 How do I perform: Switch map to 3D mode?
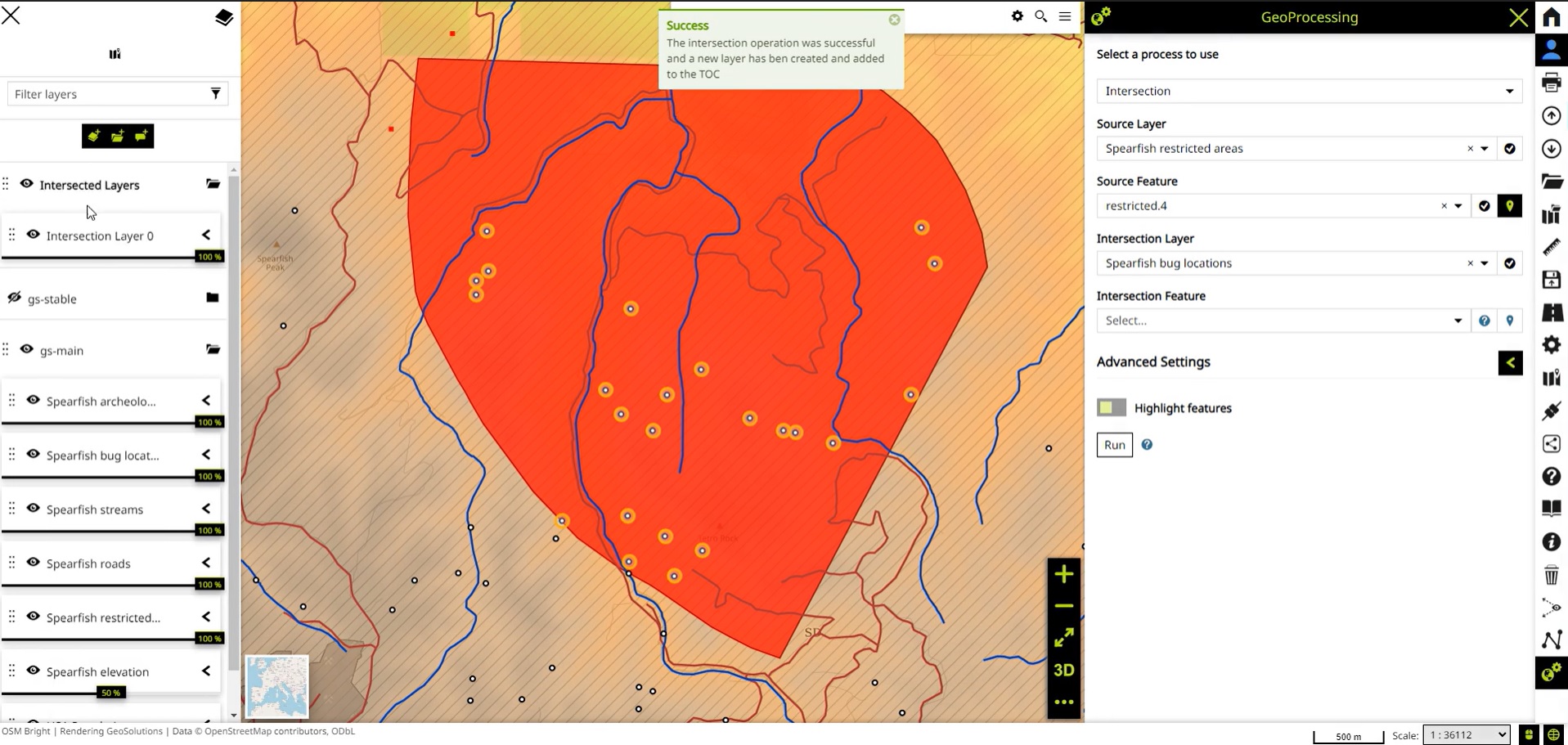tap(1063, 671)
